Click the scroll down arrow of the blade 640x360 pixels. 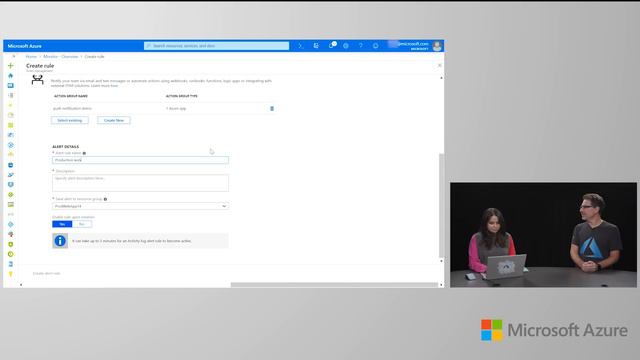point(441,261)
